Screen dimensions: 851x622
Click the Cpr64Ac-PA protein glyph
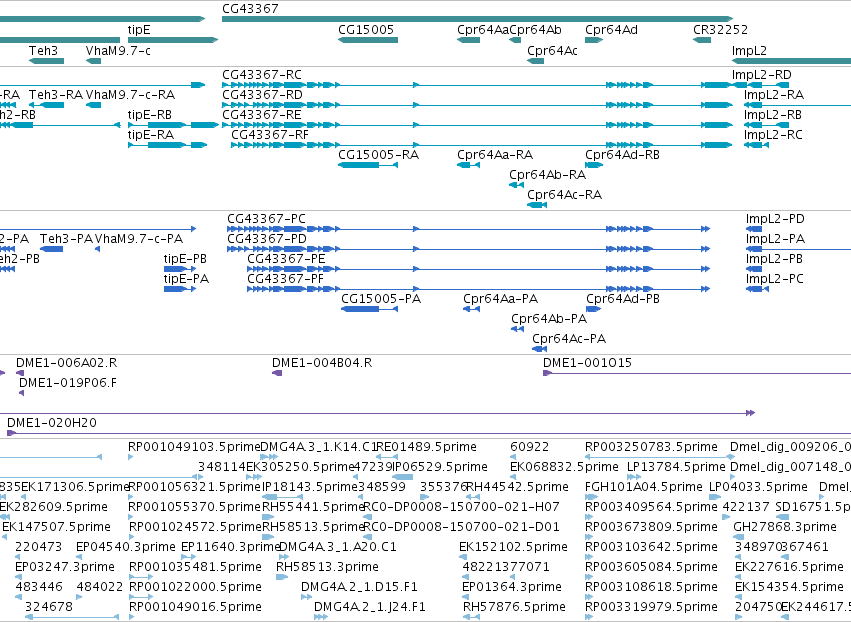[539, 350]
